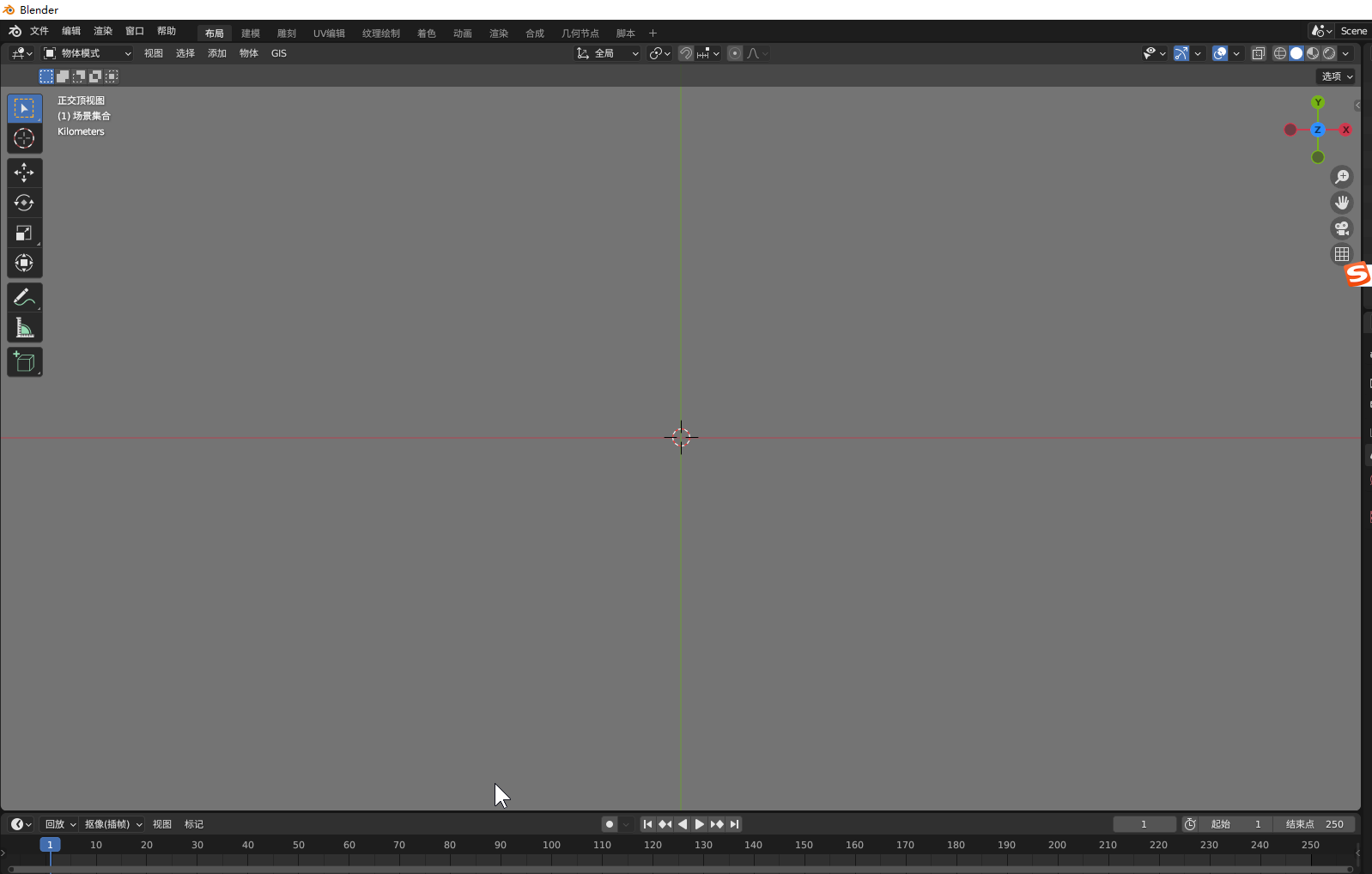The height and width of the screenshot is (874, 1372).
Task: Switch to the UV编辑 workspace tab
Action: pos(329,33)
